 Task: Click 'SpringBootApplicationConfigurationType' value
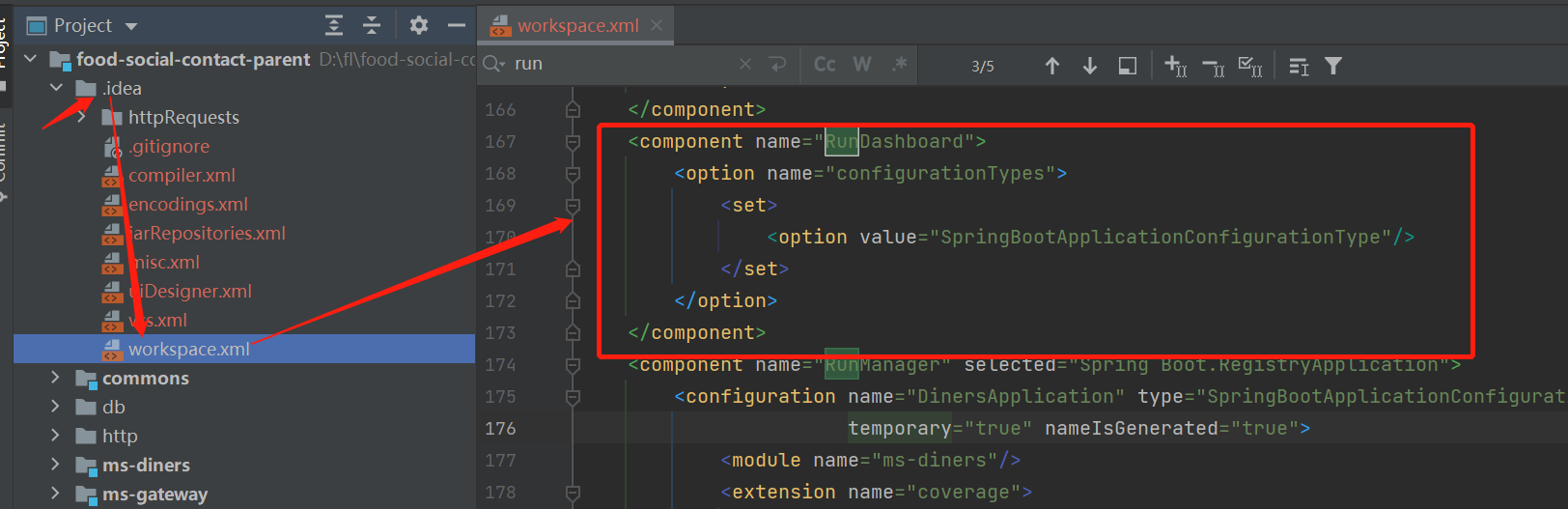pos(1161,238)
